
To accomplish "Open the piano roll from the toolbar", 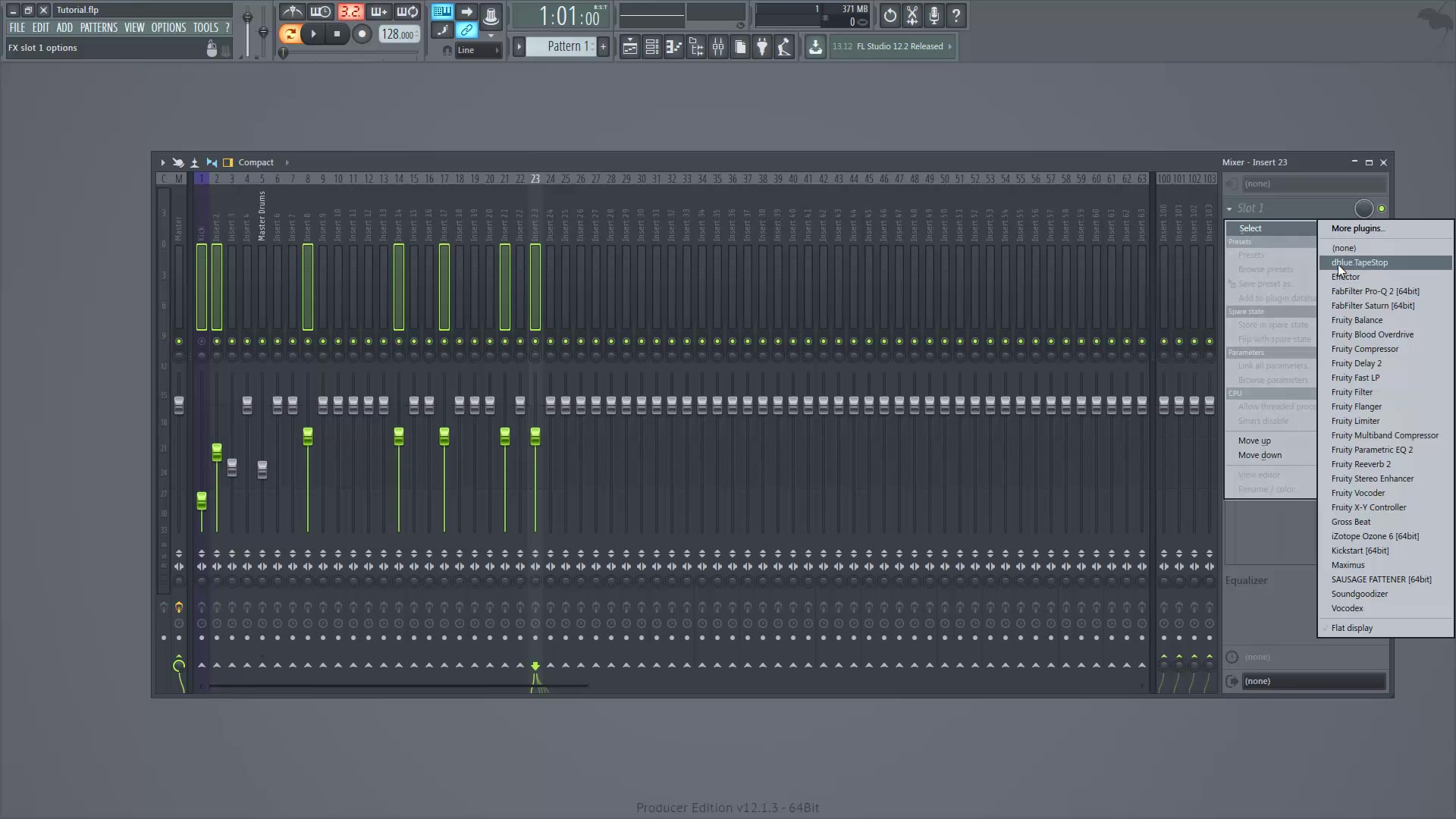I will pyautogui.click(x=673, y=47).
